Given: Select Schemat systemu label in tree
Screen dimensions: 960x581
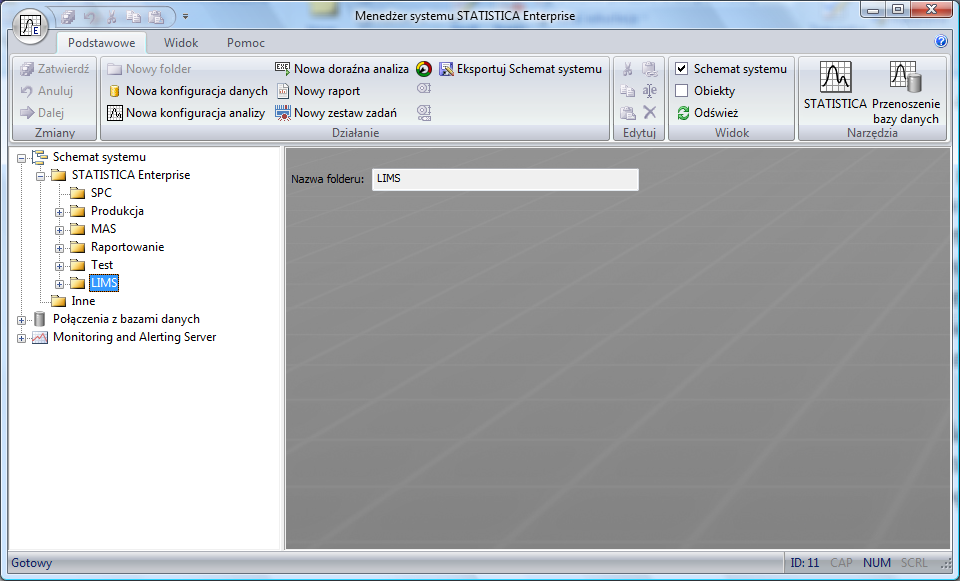Looking at the screenshot, I should click(x=99, y=157).
